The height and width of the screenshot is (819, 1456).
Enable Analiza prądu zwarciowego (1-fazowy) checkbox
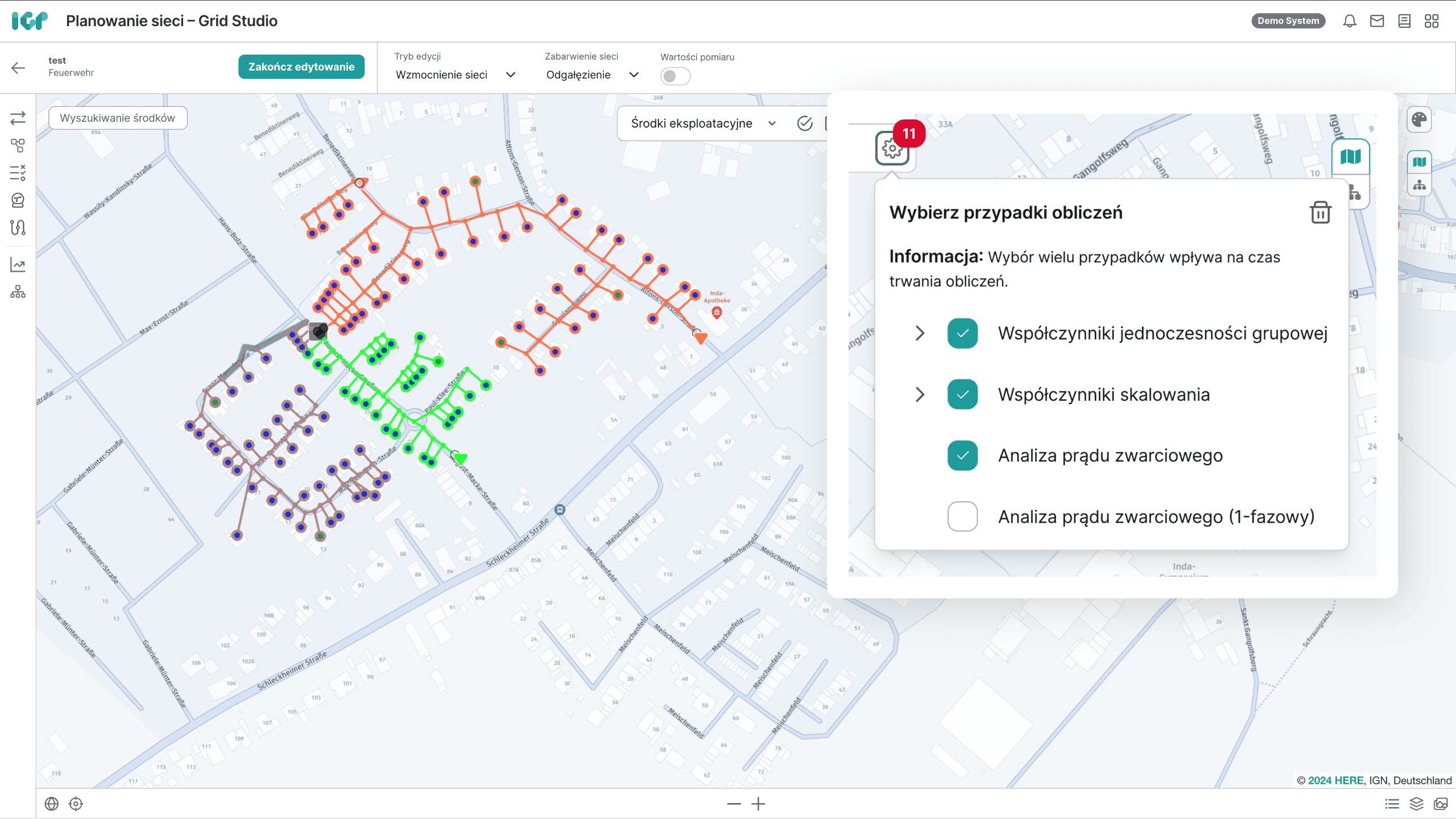coord(962,516)
